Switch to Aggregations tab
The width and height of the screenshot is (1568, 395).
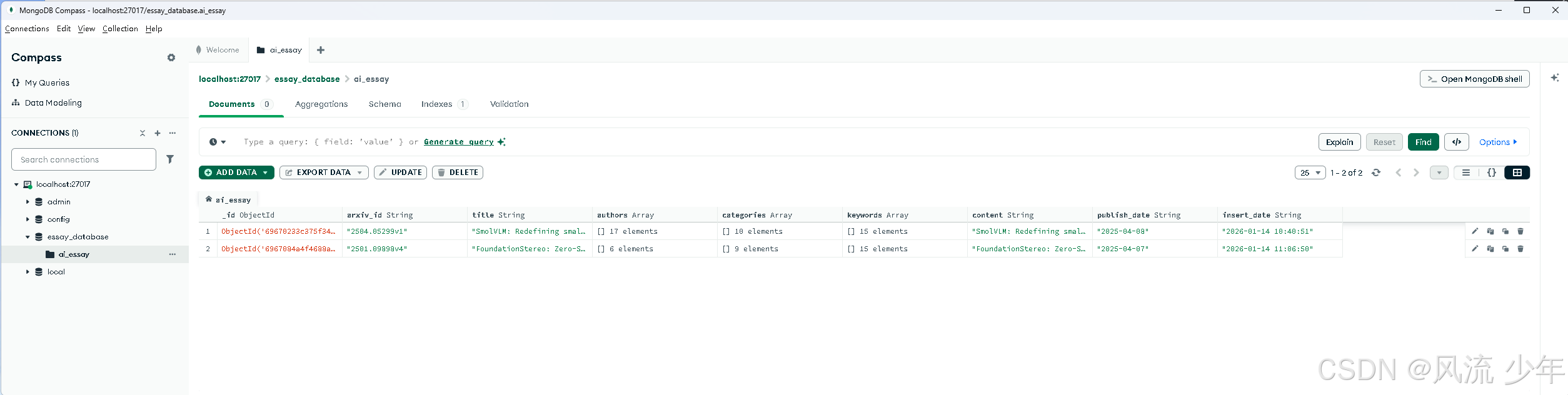[x=321, y=104]
